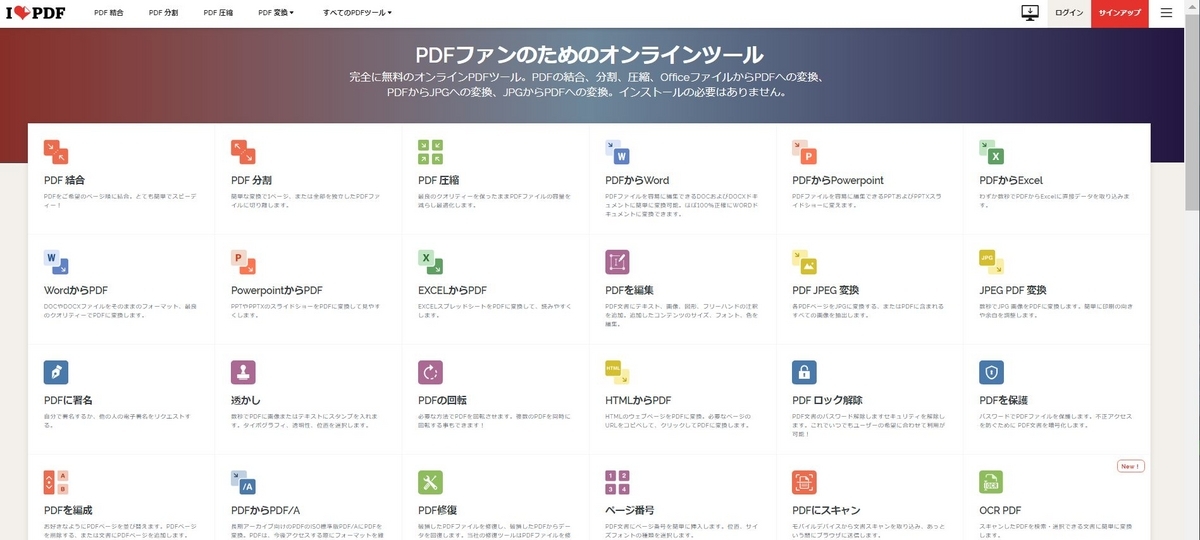Open the OCR PDF icon
This screenshot has height=540, width=1200.
991,483
